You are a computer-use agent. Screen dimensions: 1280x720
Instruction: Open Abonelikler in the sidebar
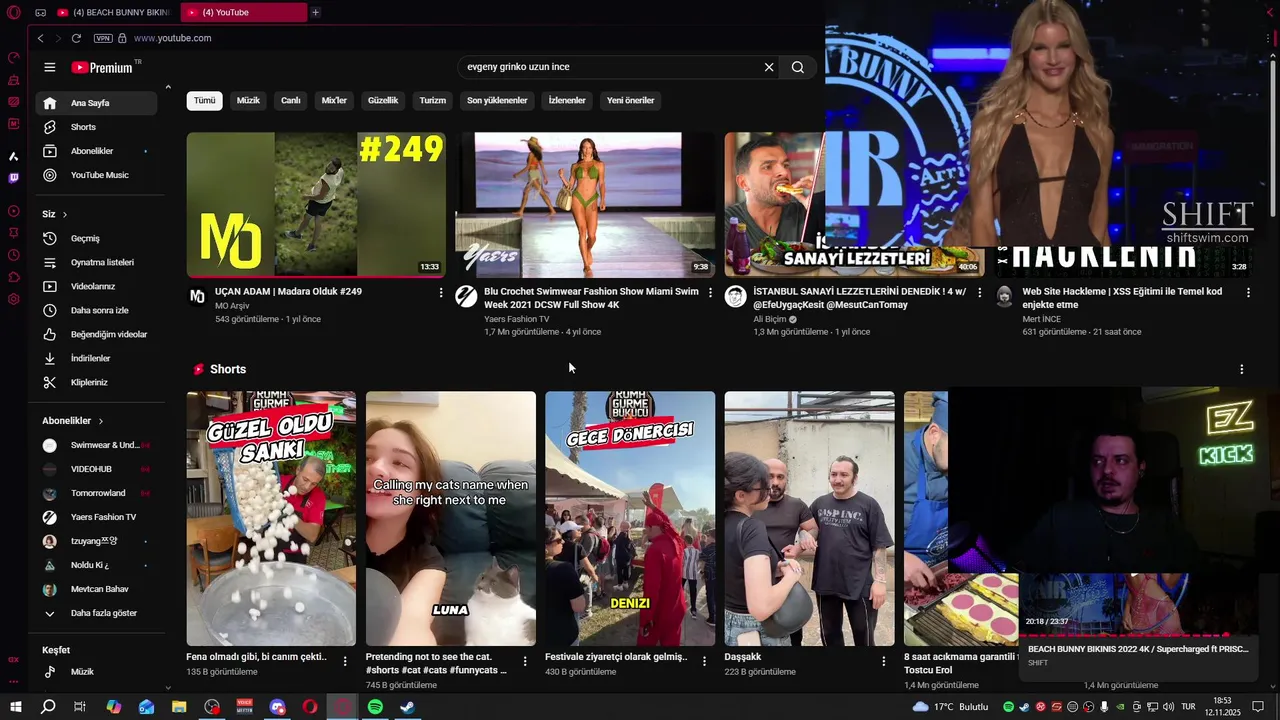97,151
